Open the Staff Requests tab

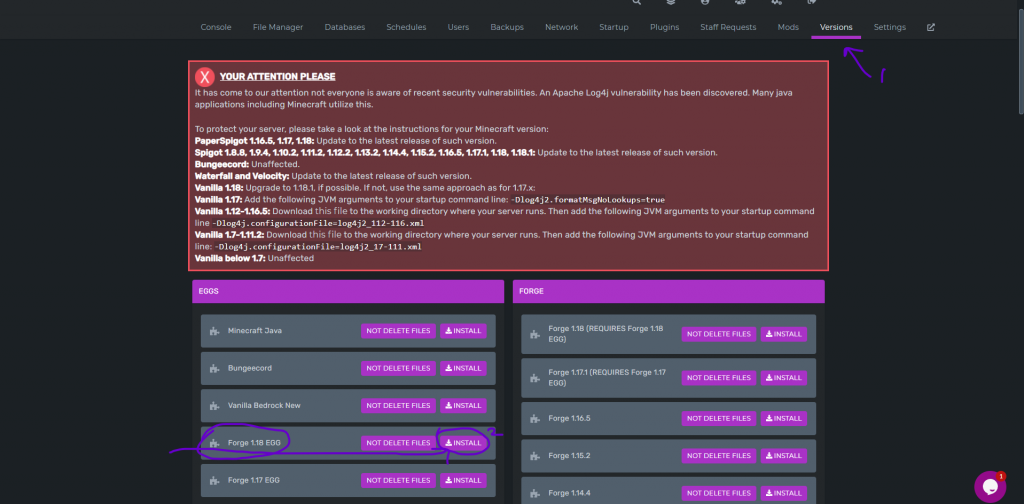pos(728,27)
